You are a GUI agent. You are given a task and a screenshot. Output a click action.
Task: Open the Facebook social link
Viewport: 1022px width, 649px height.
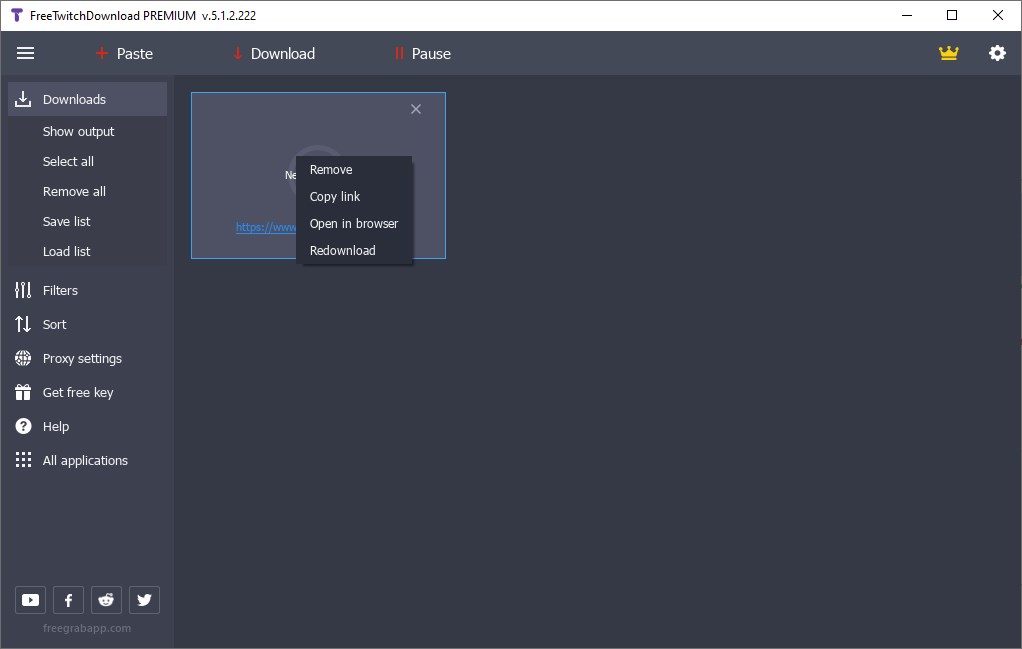coord(68,599)
